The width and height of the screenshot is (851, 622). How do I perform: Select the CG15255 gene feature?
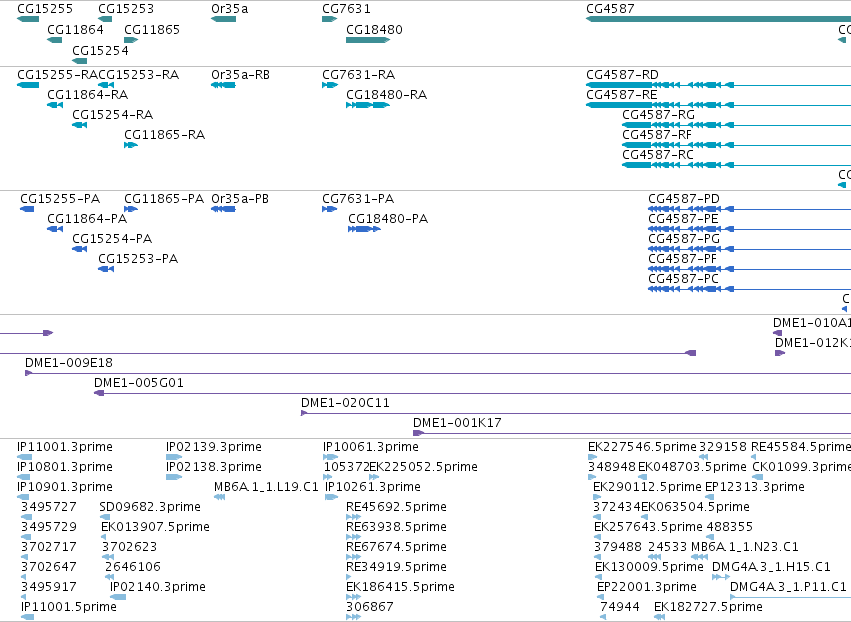[28, 19]
